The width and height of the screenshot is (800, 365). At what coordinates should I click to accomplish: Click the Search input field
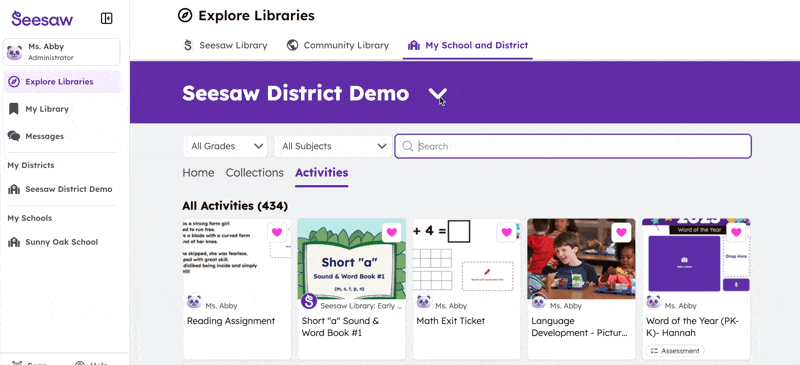pos(573,146)
